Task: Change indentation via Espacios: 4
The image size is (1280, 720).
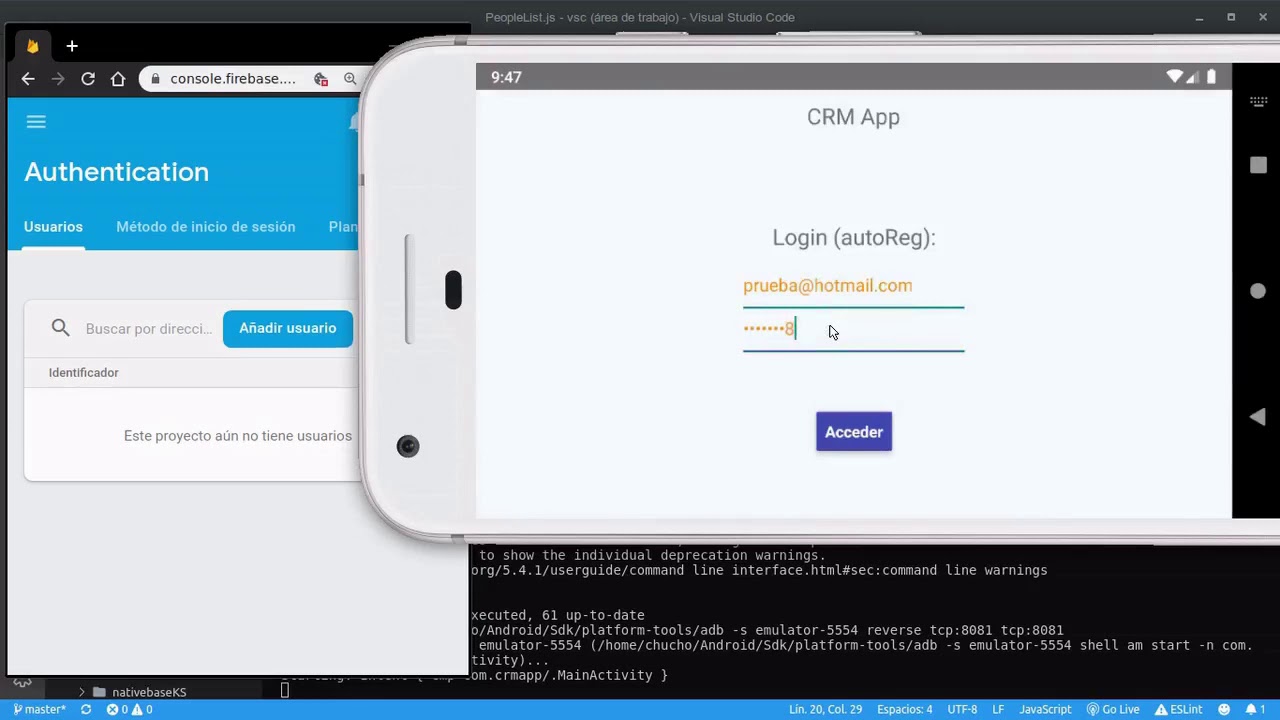Action: coord(905,710)
